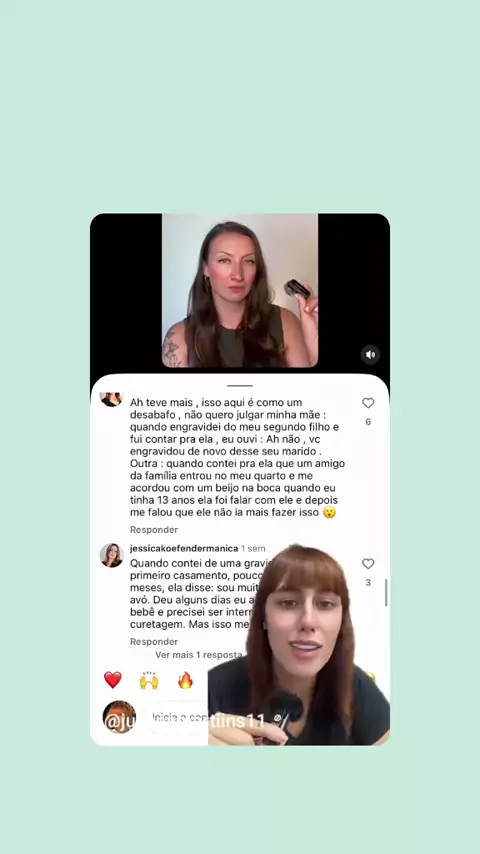Send the fire emoji reaction
Image resolution: width=480 pixels, height=854 pixels.
(185, 680)
